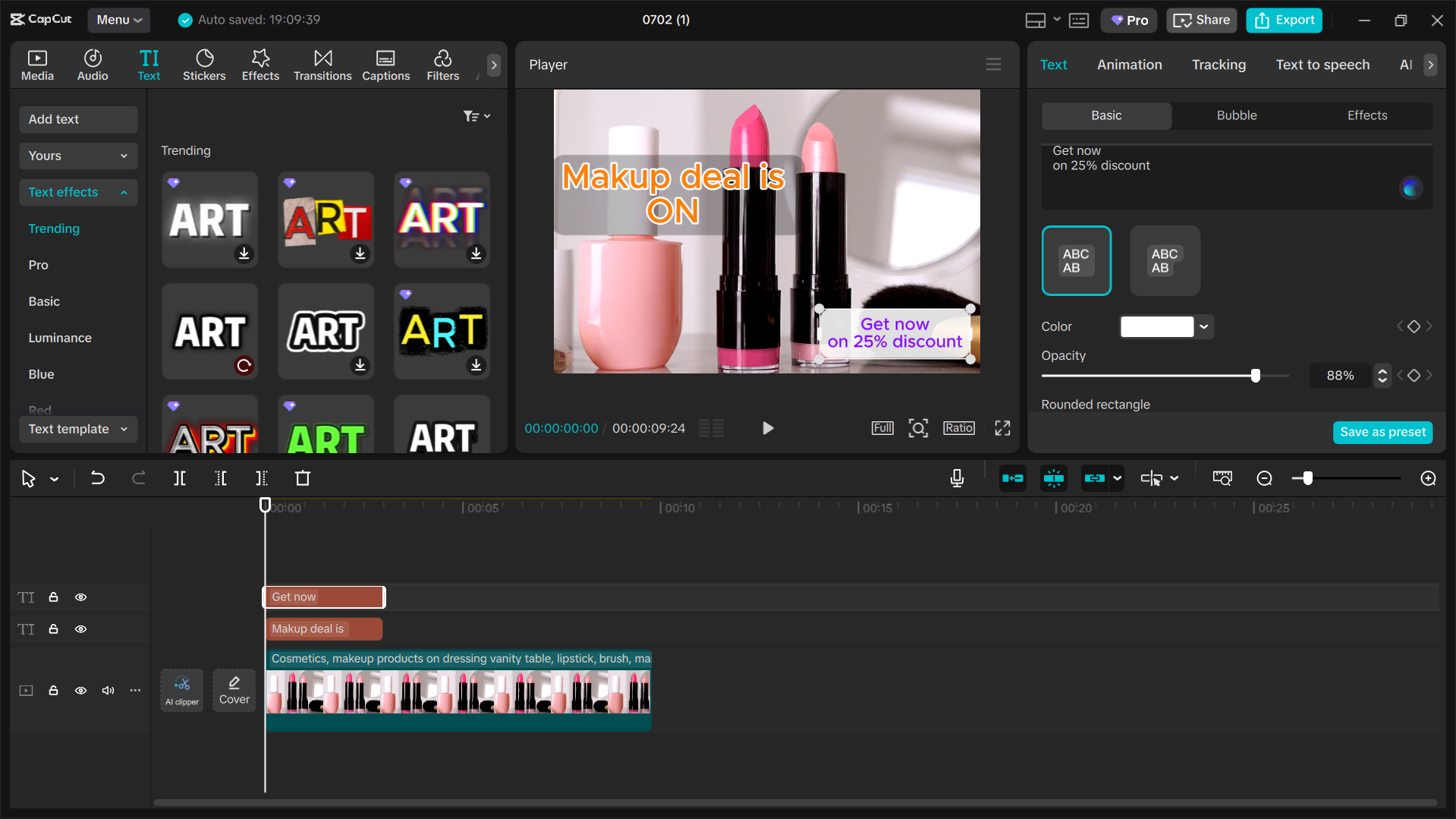This screenshot has height=819, width=1456.
Task: Open the Menu dropdown
Action: (x=118, y=20)
